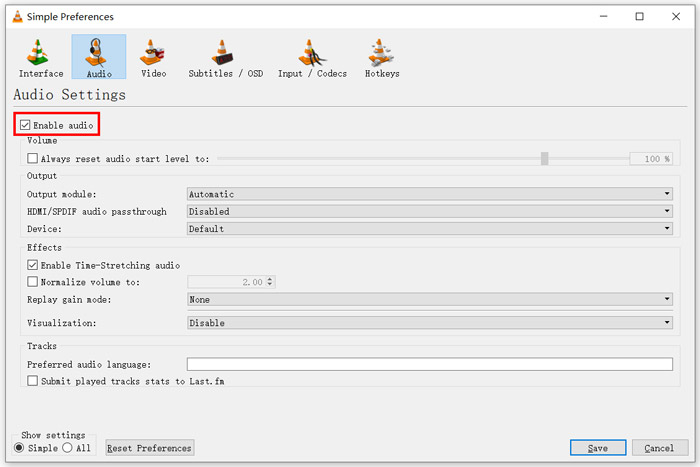Image resolution: width=700 pixels, height=467 pixels.
Task: Cancel the preferences dialog
Action: click(659, 448)
